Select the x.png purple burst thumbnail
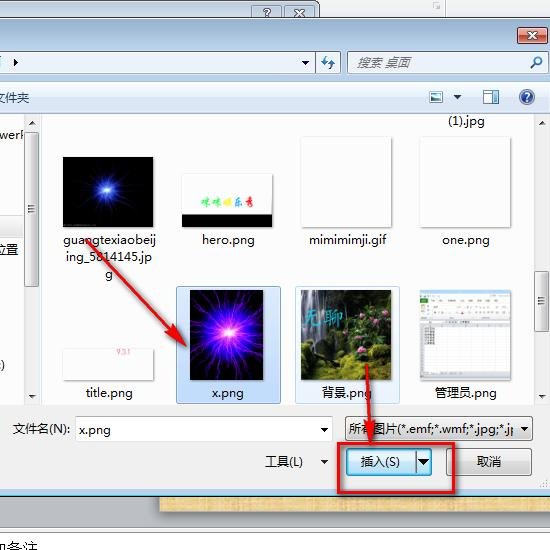Image resolution: width=550 pixels, height=550 pixels. (227, 335)
